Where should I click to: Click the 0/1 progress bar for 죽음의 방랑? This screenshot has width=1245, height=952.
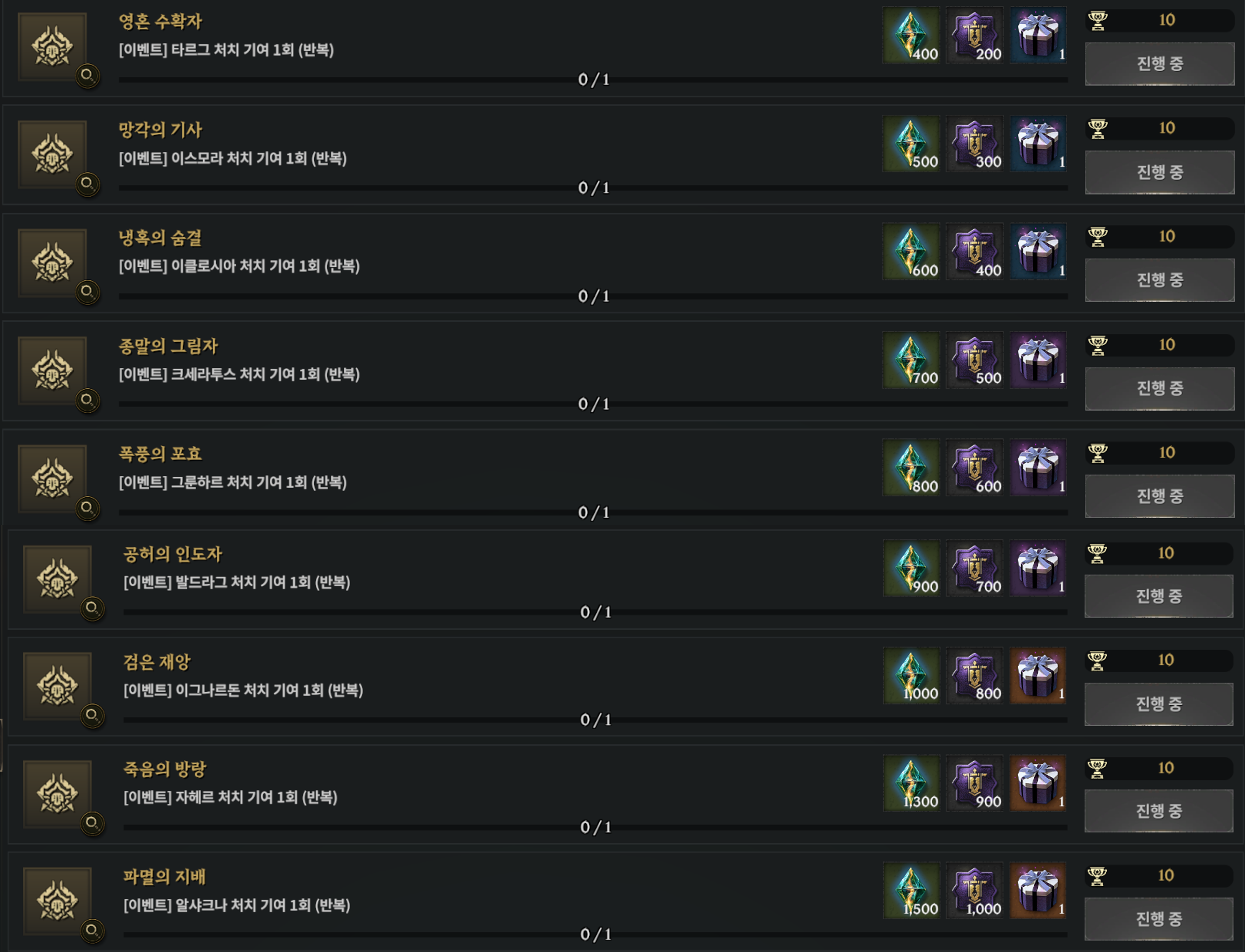coord(595,828)
